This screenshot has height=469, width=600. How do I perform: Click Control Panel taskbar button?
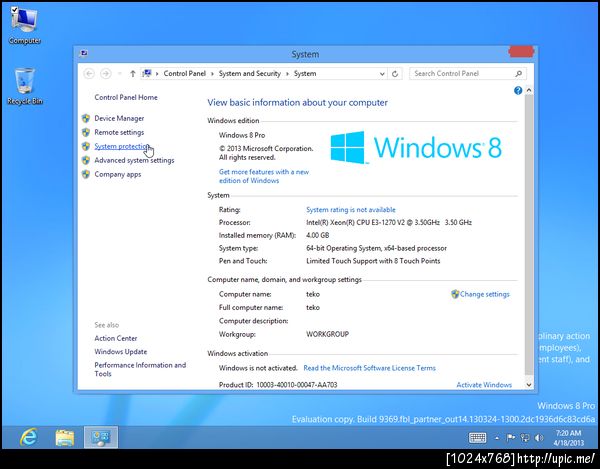pyautogui.click(x=101, y=437)
